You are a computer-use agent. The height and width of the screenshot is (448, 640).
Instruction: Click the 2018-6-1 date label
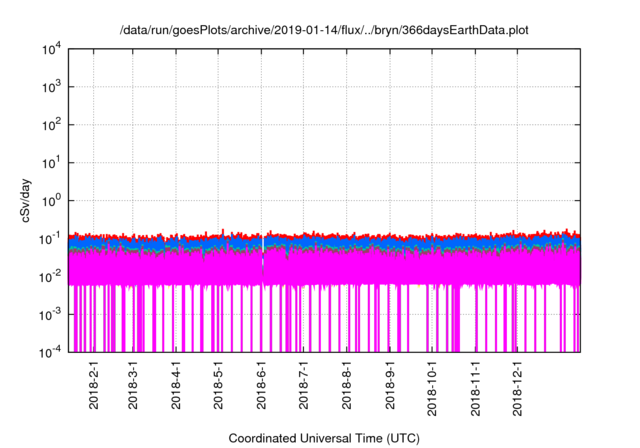[x=261, y=385]
